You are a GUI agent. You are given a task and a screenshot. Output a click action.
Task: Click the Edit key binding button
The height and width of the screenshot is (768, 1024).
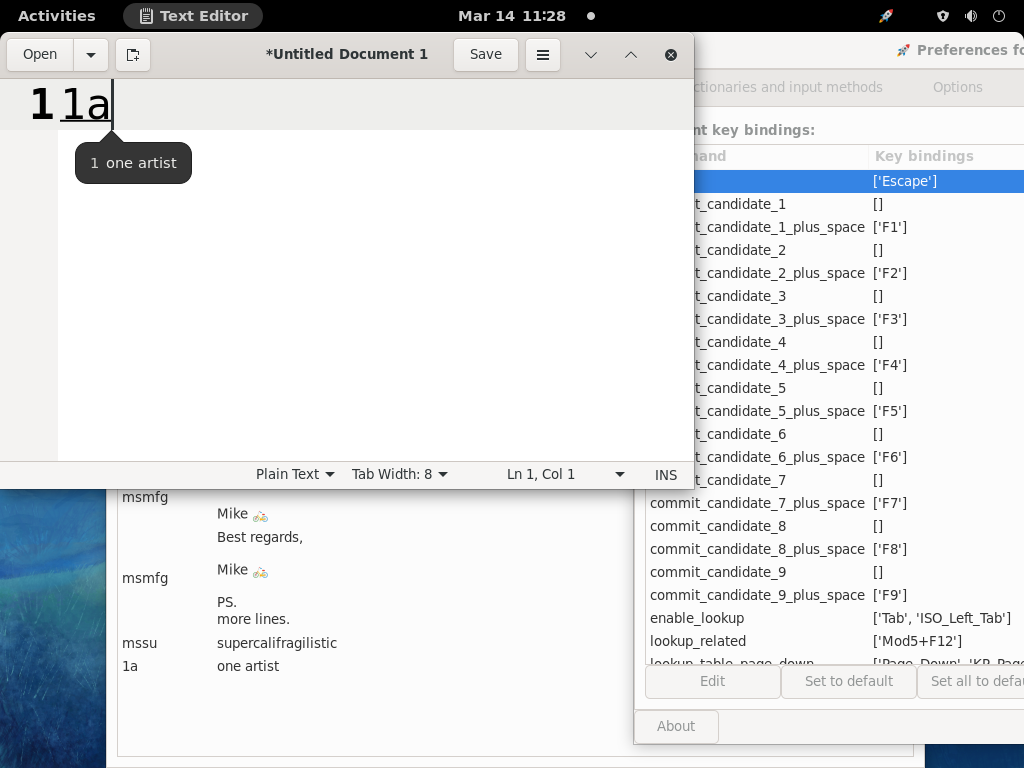(713, 681)
